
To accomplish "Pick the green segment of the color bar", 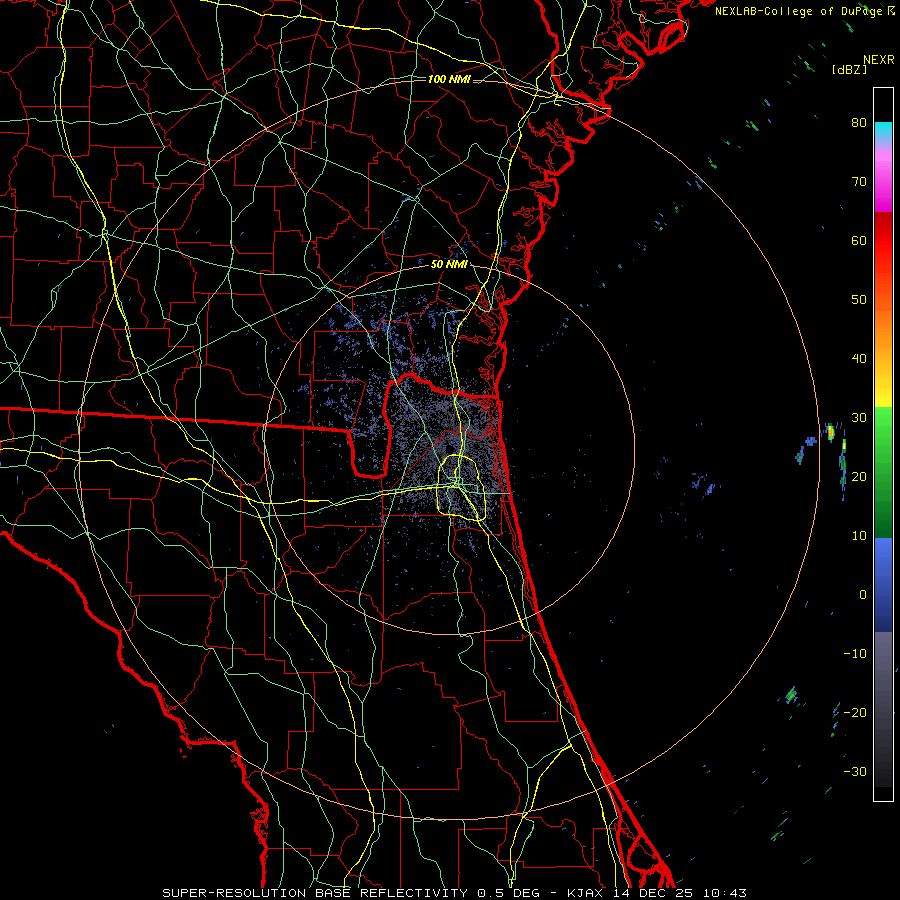I will pyautogui.click(x=883, y=472).
